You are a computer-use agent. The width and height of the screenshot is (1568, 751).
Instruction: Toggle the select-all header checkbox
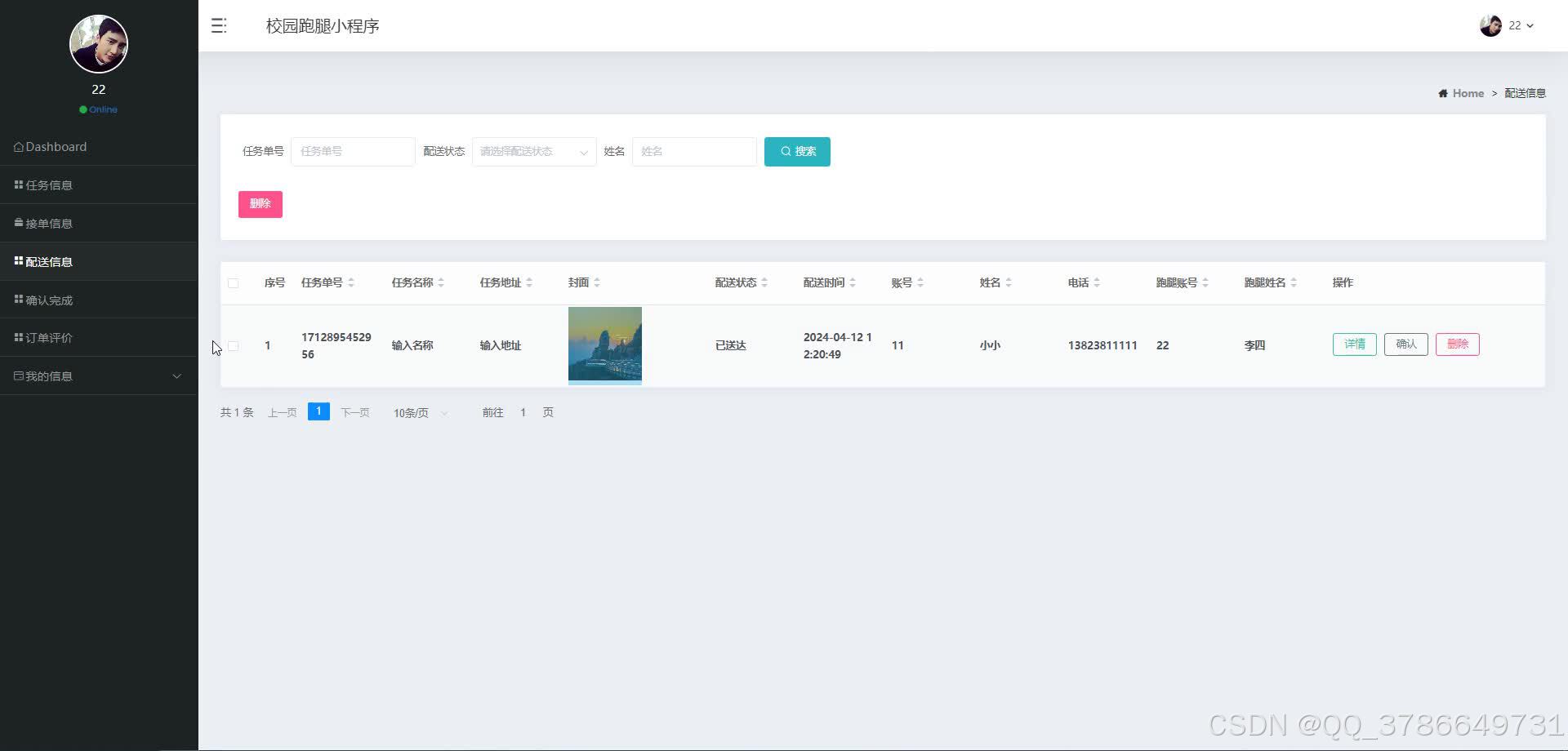tap(233, 283)
